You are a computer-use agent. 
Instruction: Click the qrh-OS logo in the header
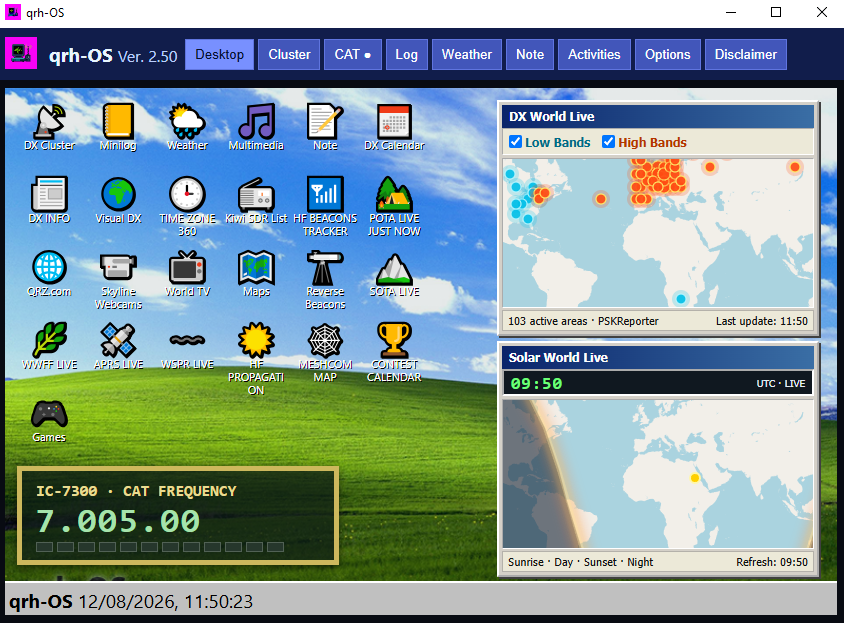tap(21, 53)
